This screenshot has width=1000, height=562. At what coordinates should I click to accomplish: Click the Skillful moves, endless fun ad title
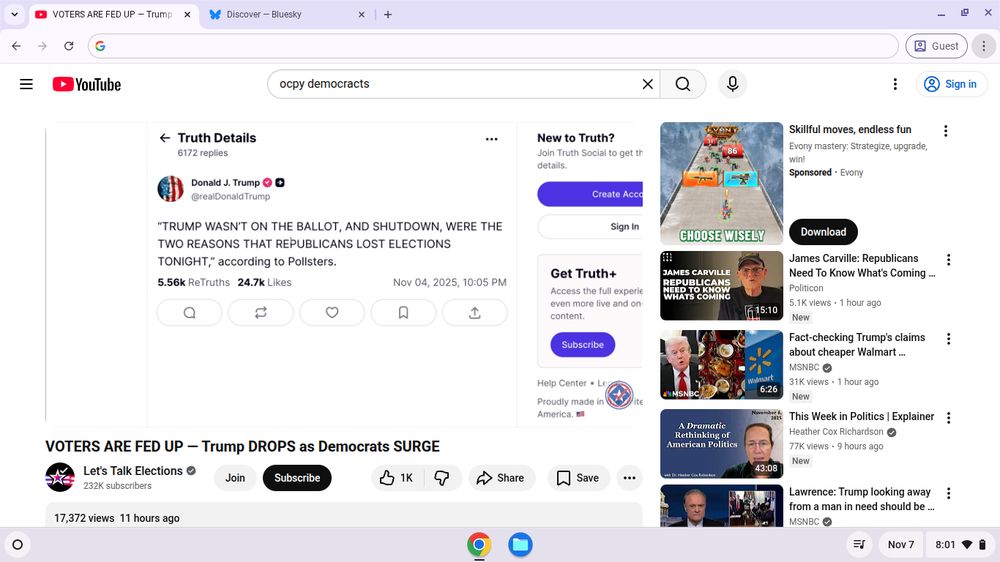tap(850, 129)
